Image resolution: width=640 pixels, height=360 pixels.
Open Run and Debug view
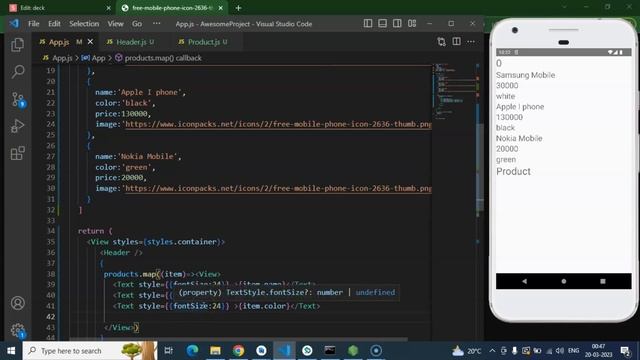pos(18,126)
